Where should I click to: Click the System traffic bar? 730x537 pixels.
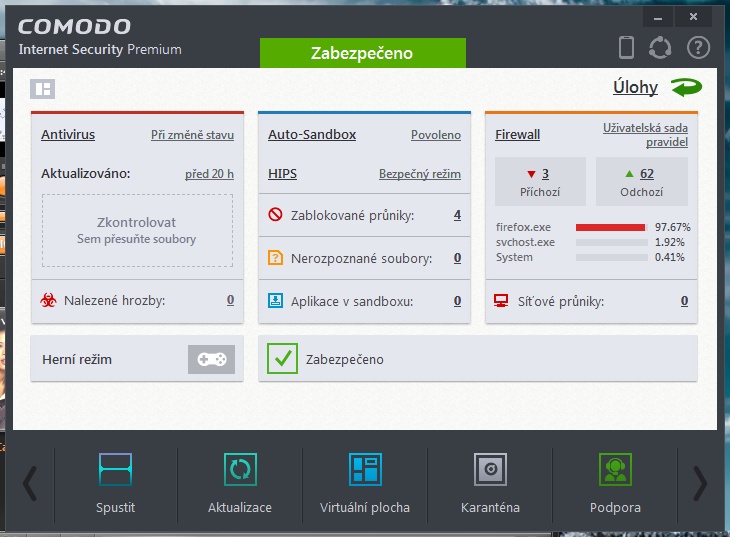[611, 257]
